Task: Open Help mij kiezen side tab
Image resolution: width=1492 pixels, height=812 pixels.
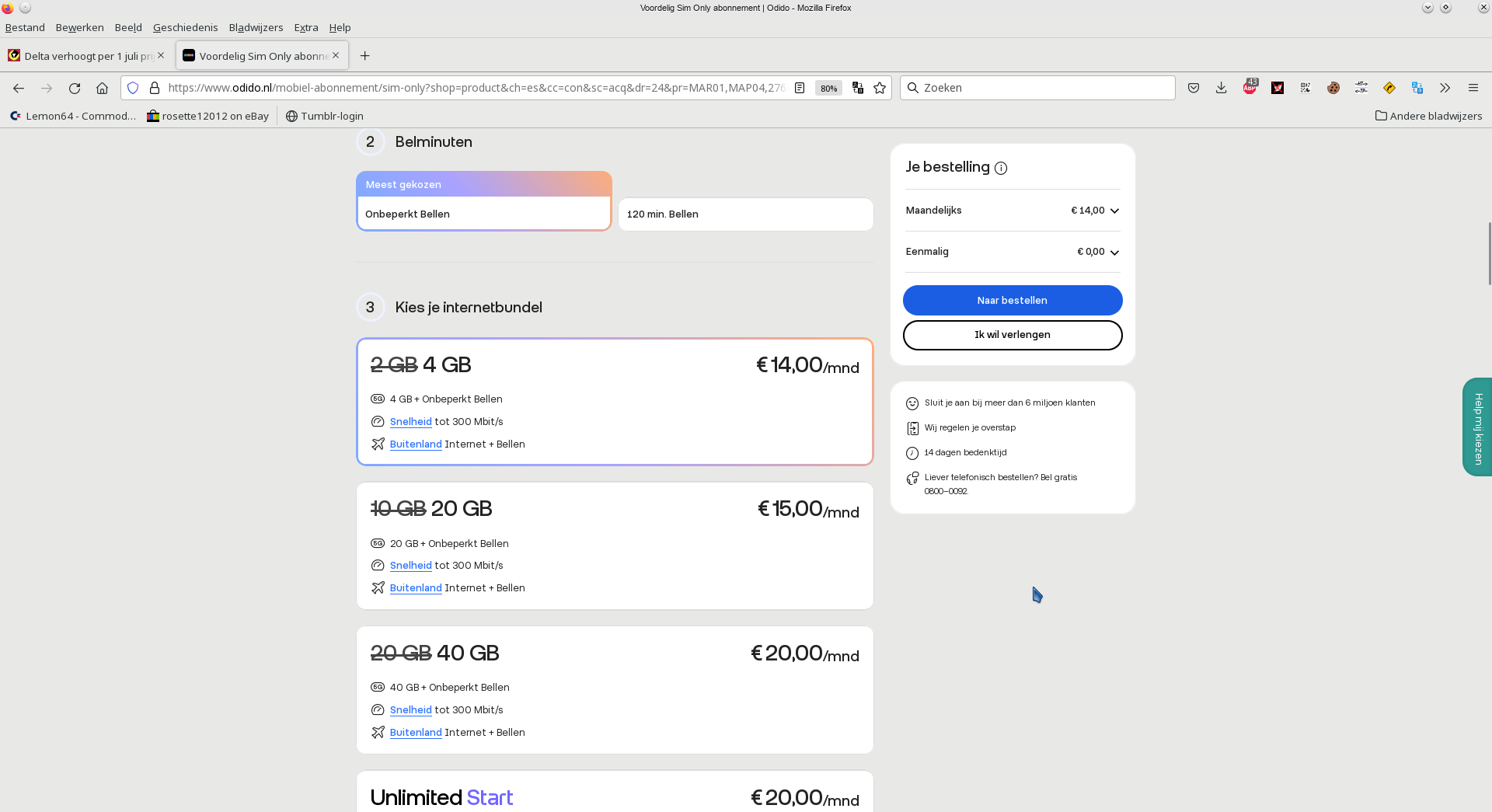Action: 1478,427
